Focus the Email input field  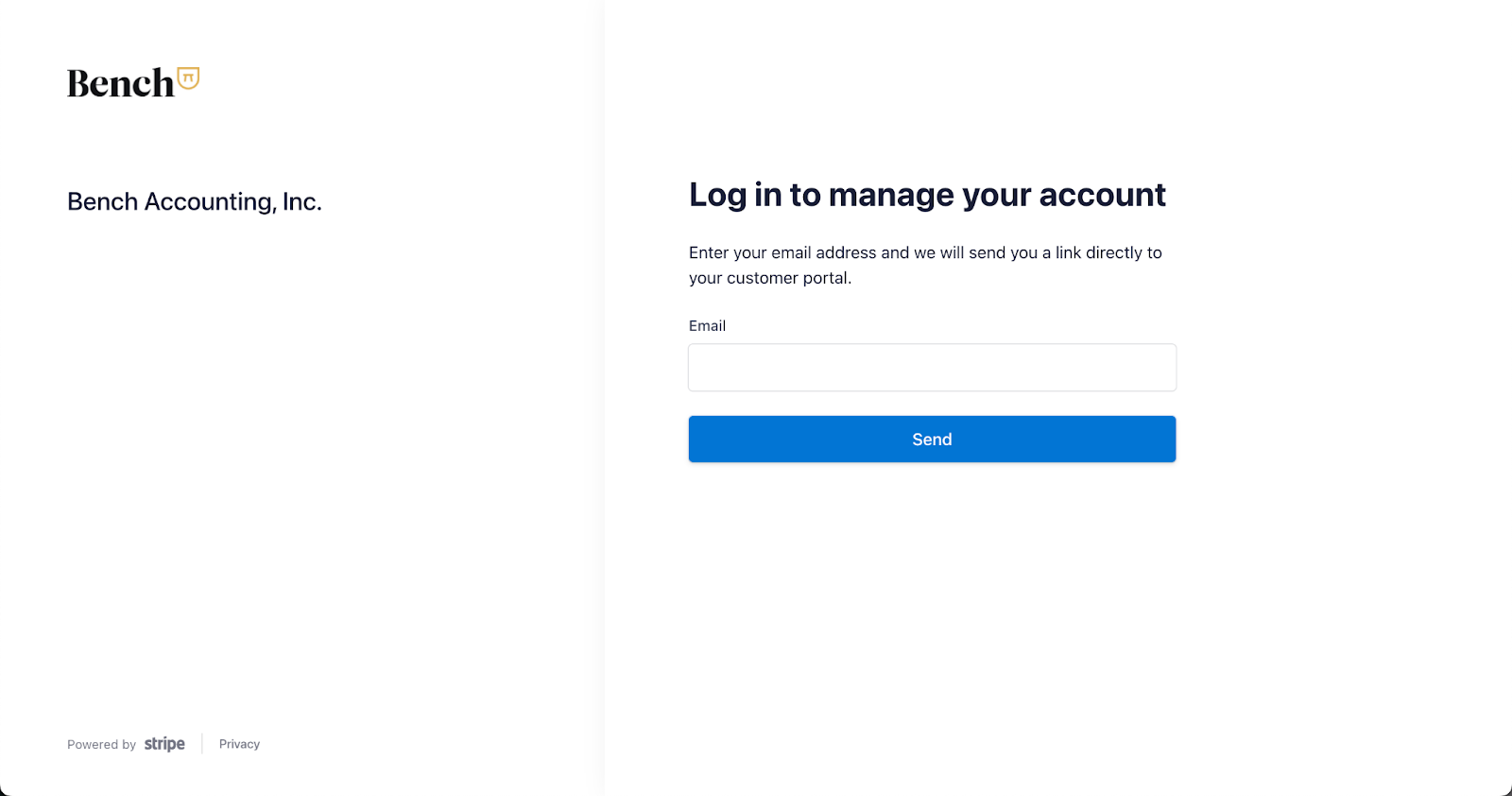click(x=932, y=368)
